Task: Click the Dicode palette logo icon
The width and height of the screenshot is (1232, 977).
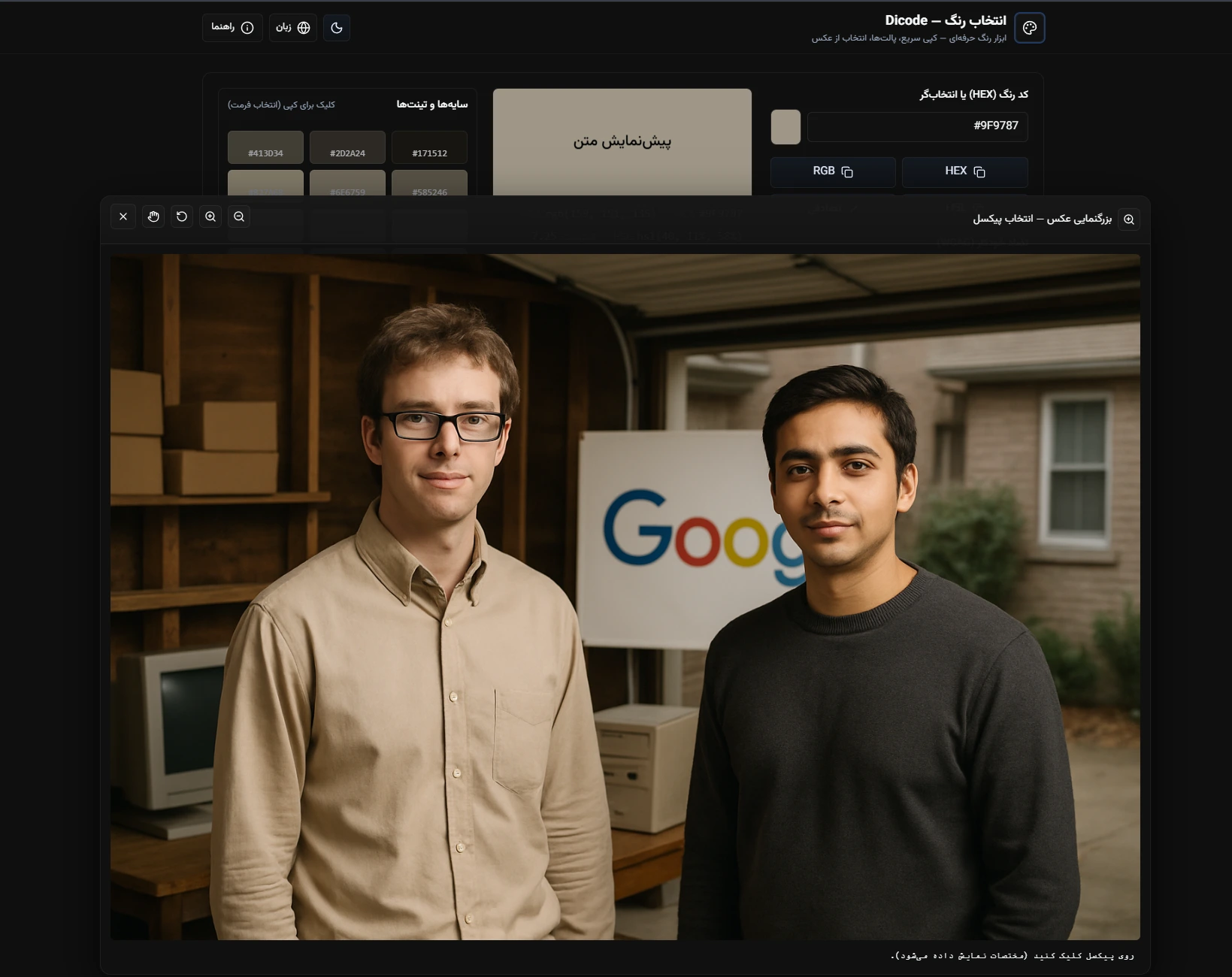Action: click(1029, 28)
